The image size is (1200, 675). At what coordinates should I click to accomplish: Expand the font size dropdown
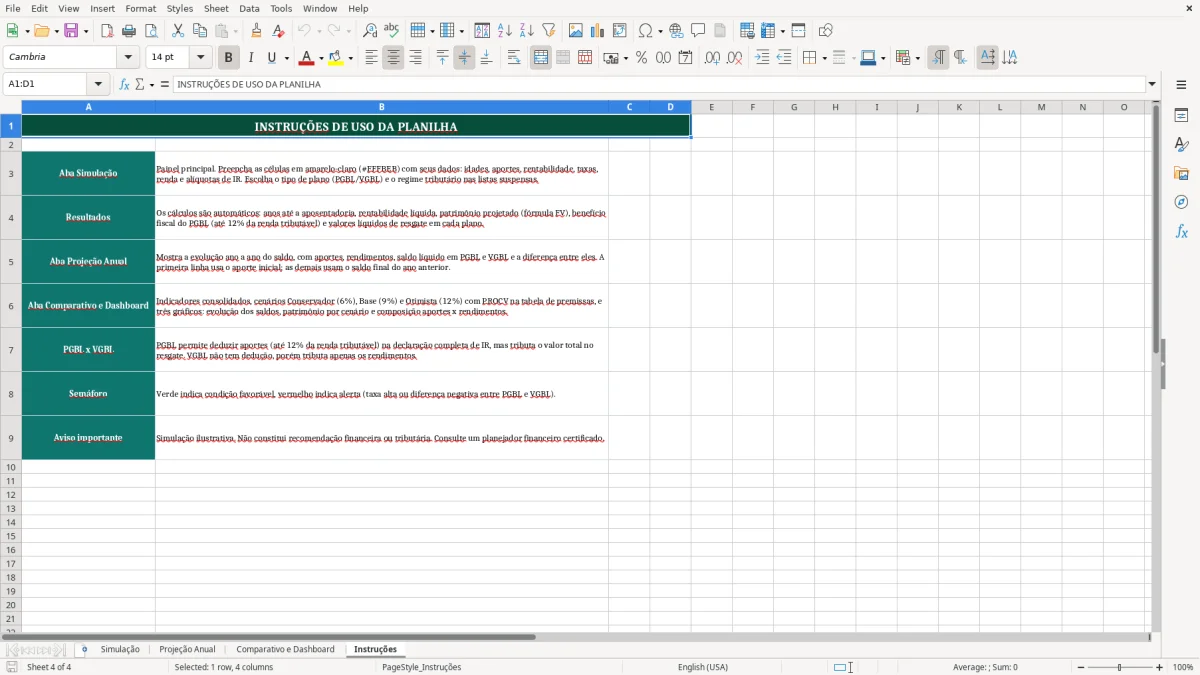point(201,58)
